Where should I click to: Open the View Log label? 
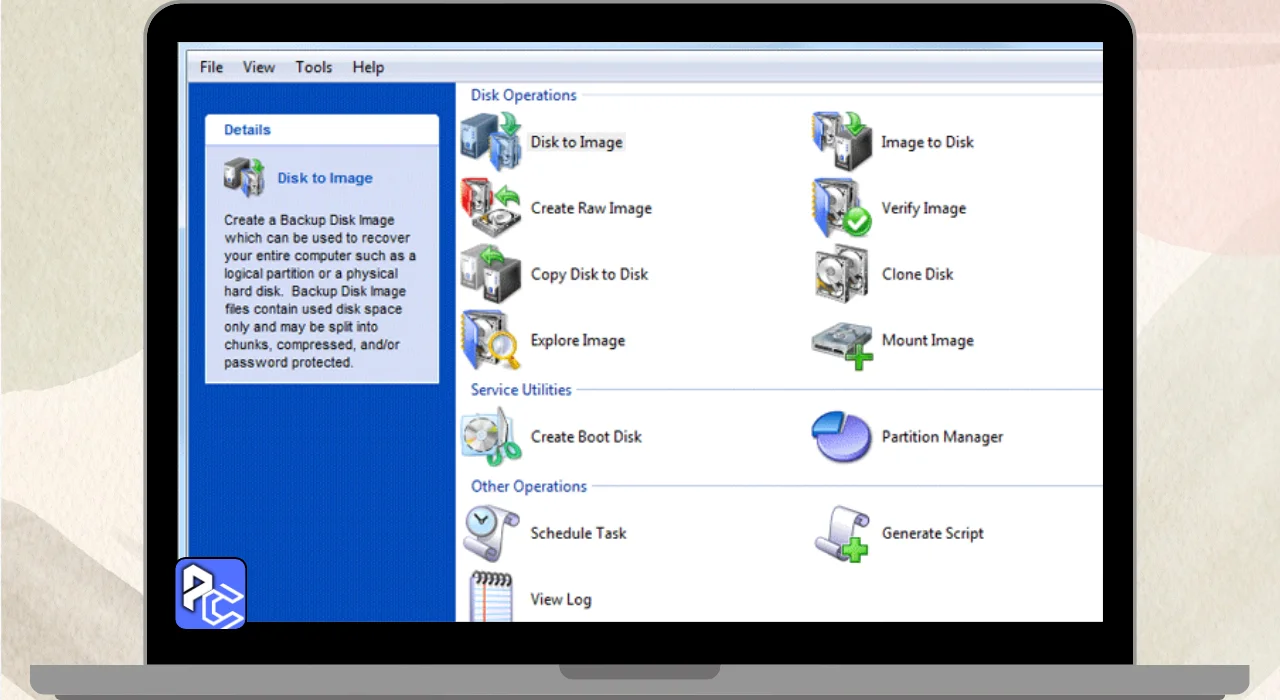pyautogui.click(x=560, y=599)
